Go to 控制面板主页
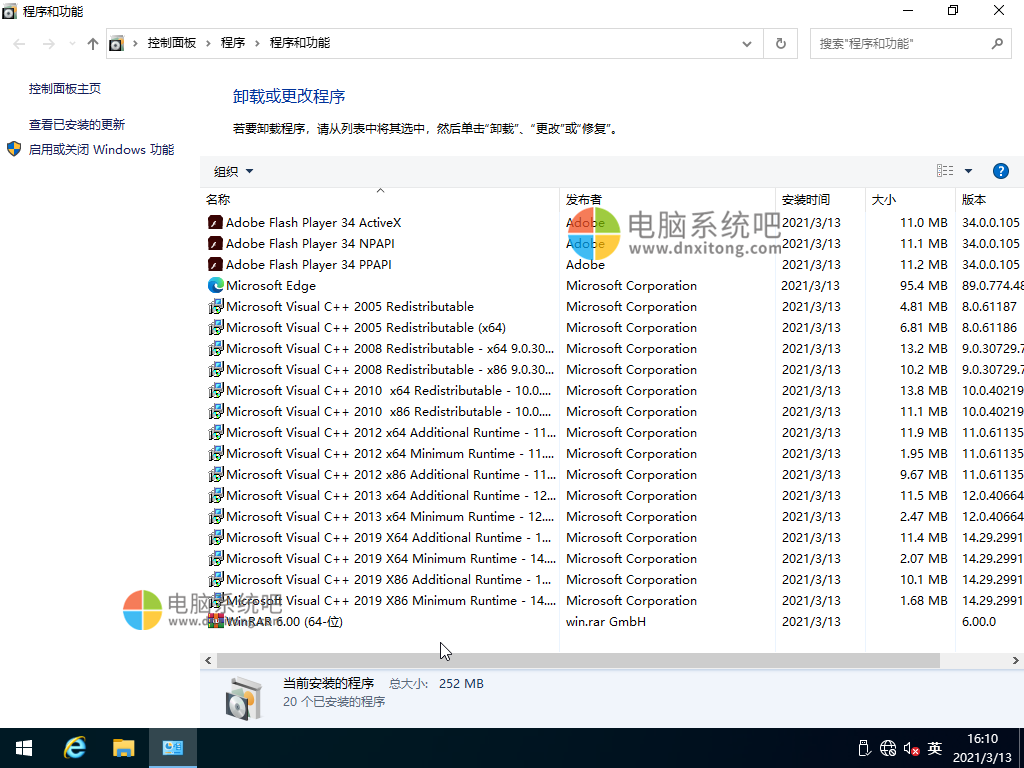This screenshot has width=1024, height=768. click(x=65, y=89)
